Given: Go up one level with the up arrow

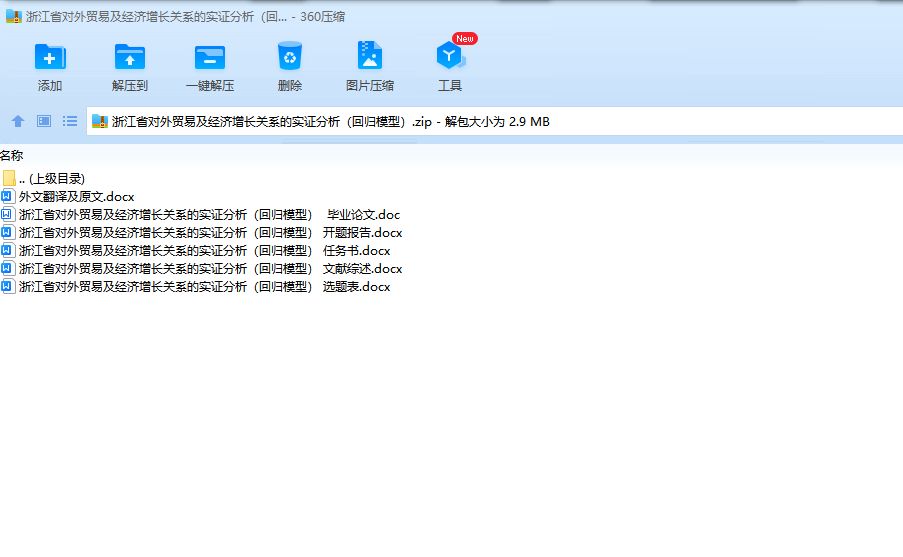Looking at the screenshot, I should click(18, 121).
